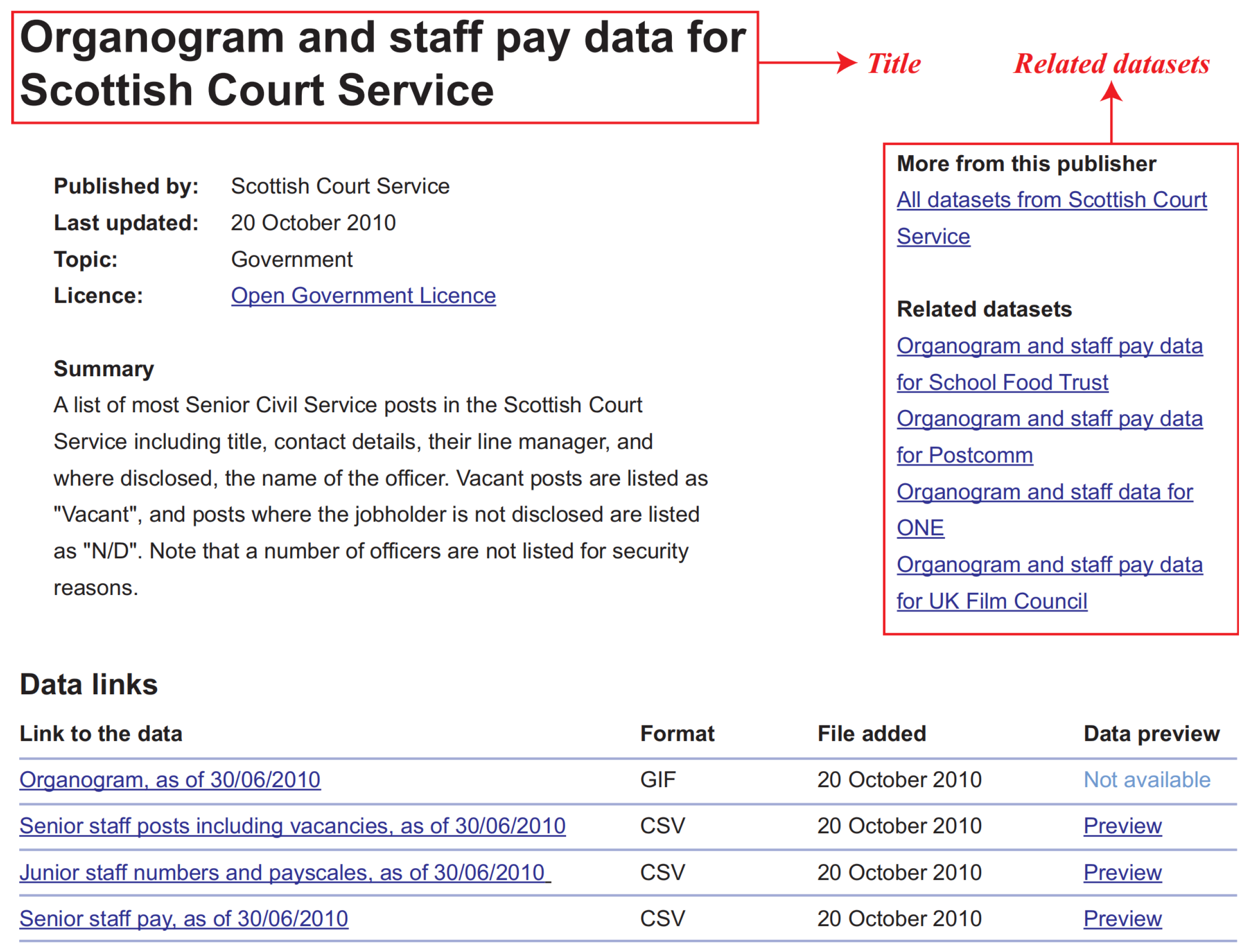The image size is (1253, 952).
Task: Open Senior staff posts including vacancies link
Action: point(292,826)
